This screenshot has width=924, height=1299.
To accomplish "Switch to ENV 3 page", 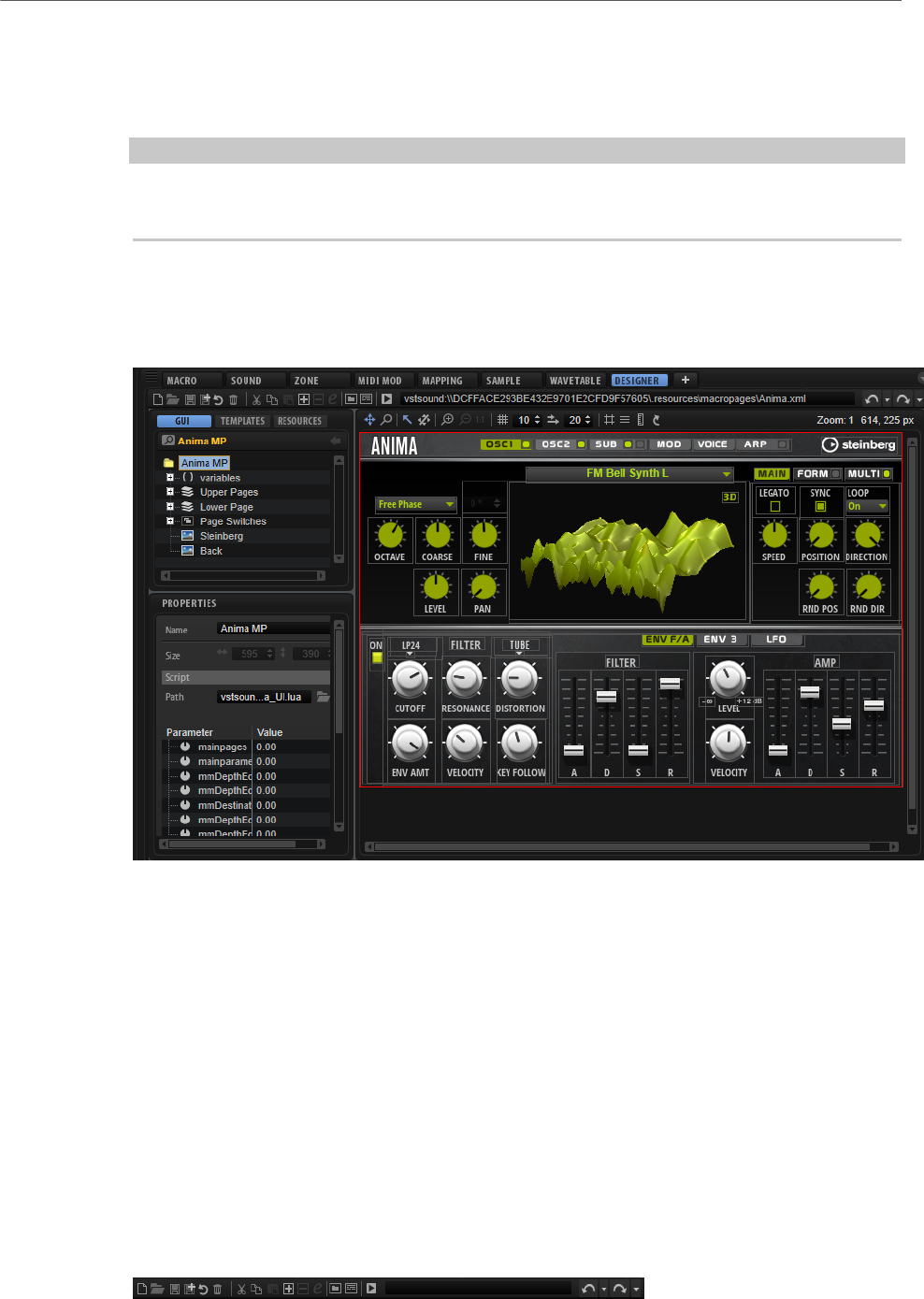I will click(720, 640).
